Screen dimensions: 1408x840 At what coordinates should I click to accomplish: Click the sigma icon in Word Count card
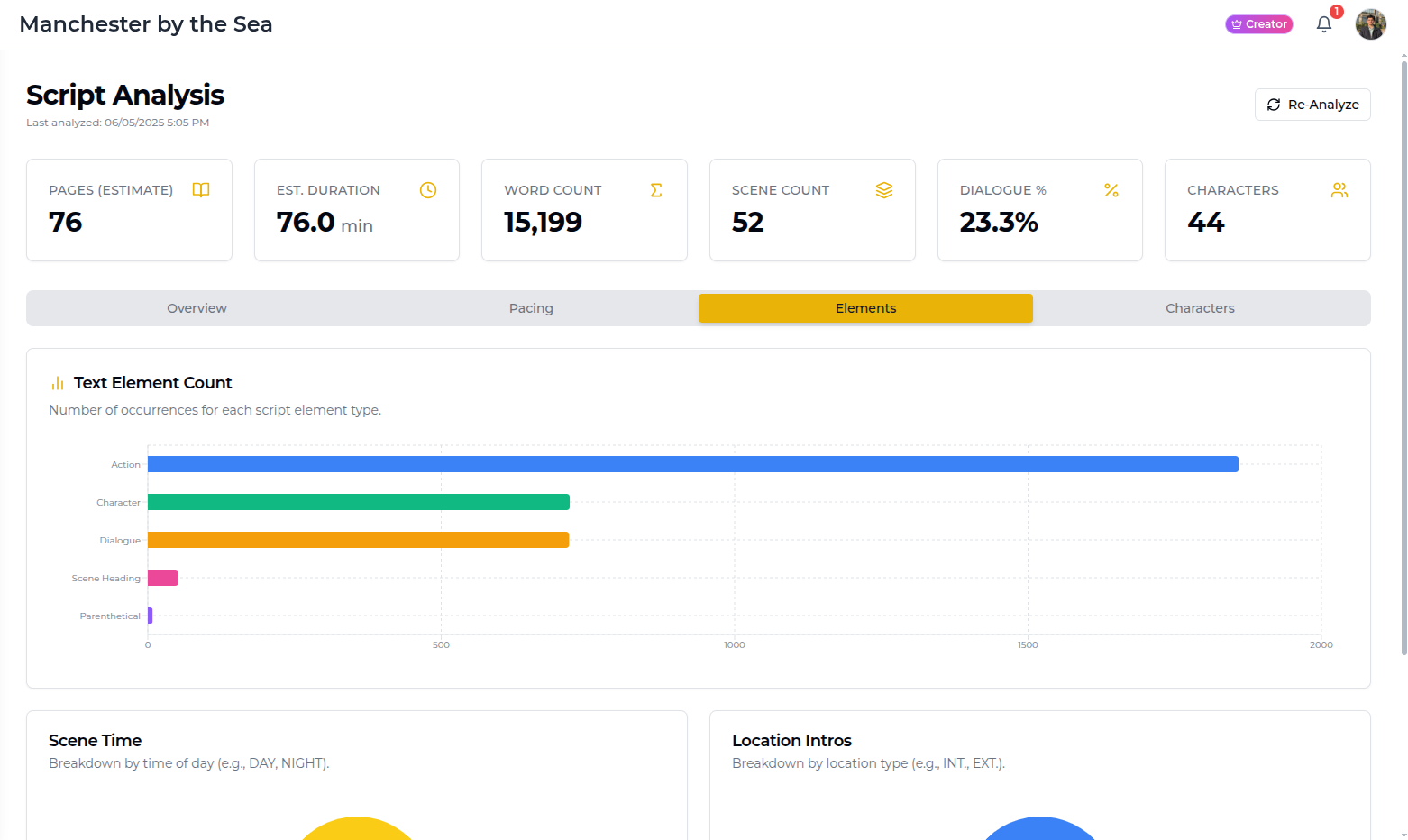656,190
